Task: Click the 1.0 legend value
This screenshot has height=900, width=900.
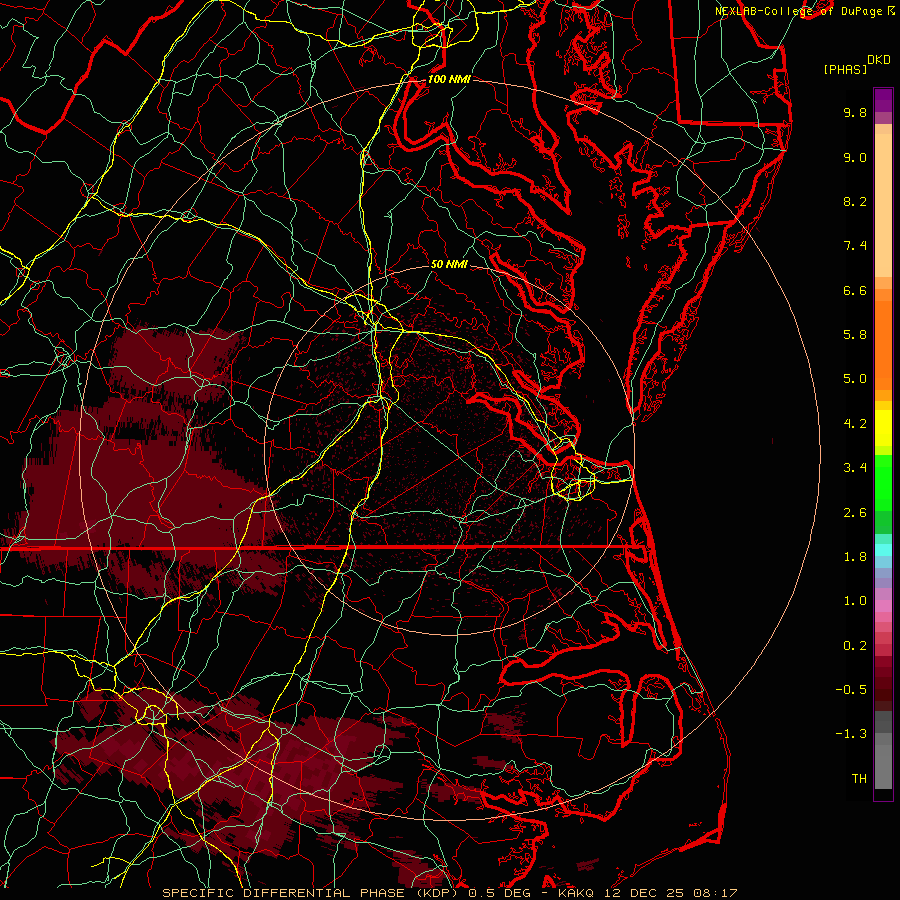Action: (x=855, y=601)
